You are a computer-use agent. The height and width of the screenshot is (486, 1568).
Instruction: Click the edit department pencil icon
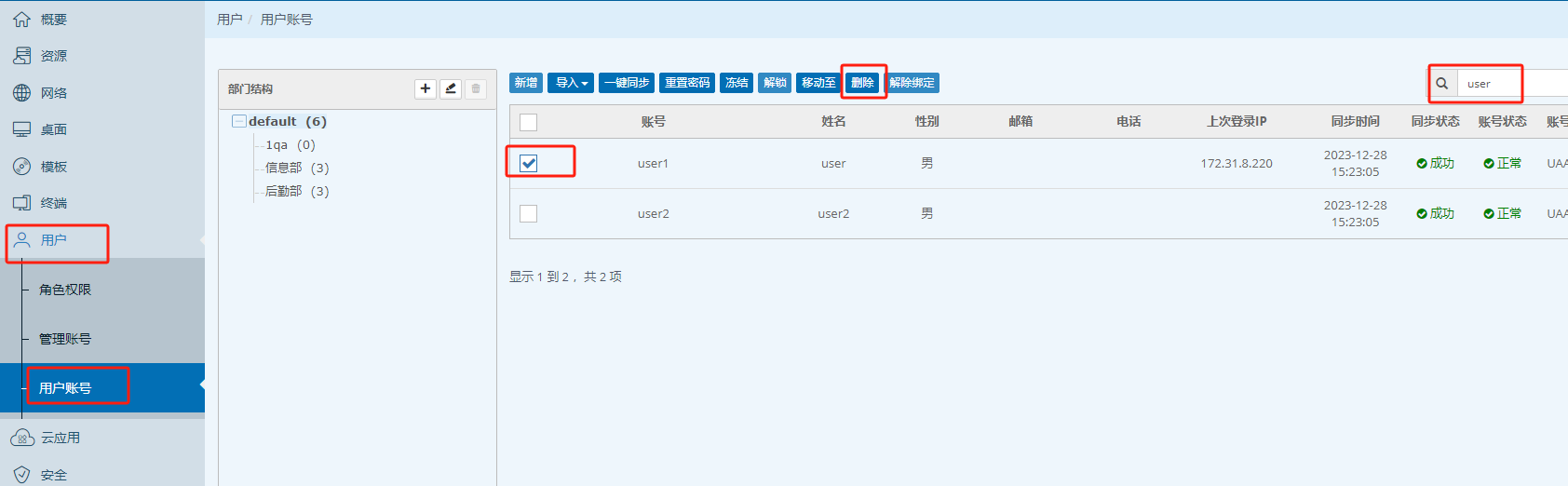click(451, 88)
